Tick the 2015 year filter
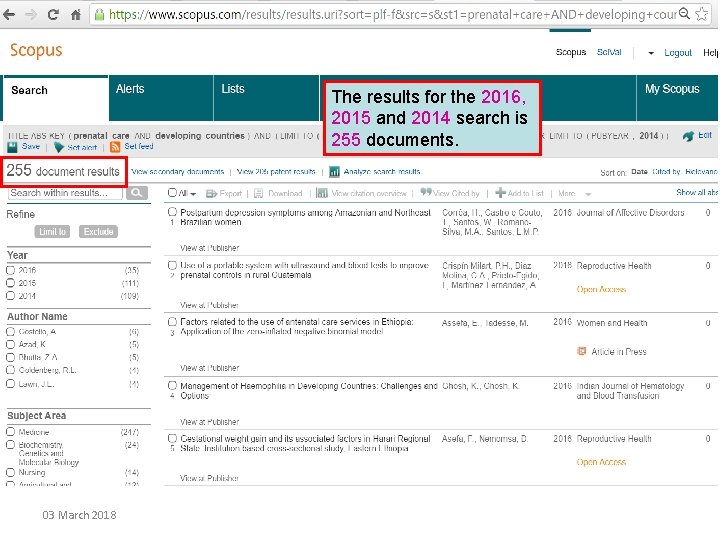This screenshot has width=720, height=540. pyautogui.click(x=11, y=283)
